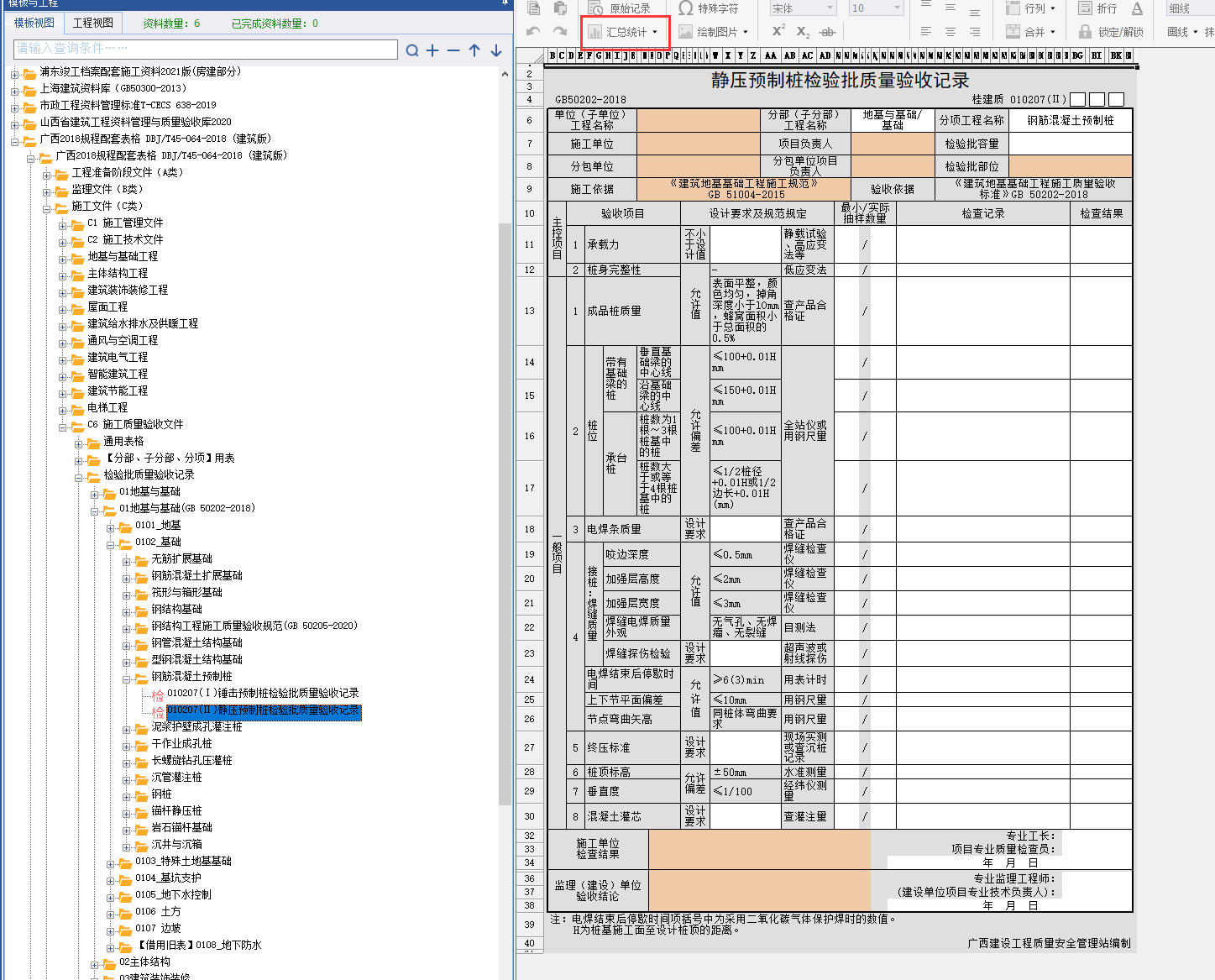This screenshot has width=1215, height=980.
Task: Expand the 0101_地基 tree node
Action: click(111, 527)
